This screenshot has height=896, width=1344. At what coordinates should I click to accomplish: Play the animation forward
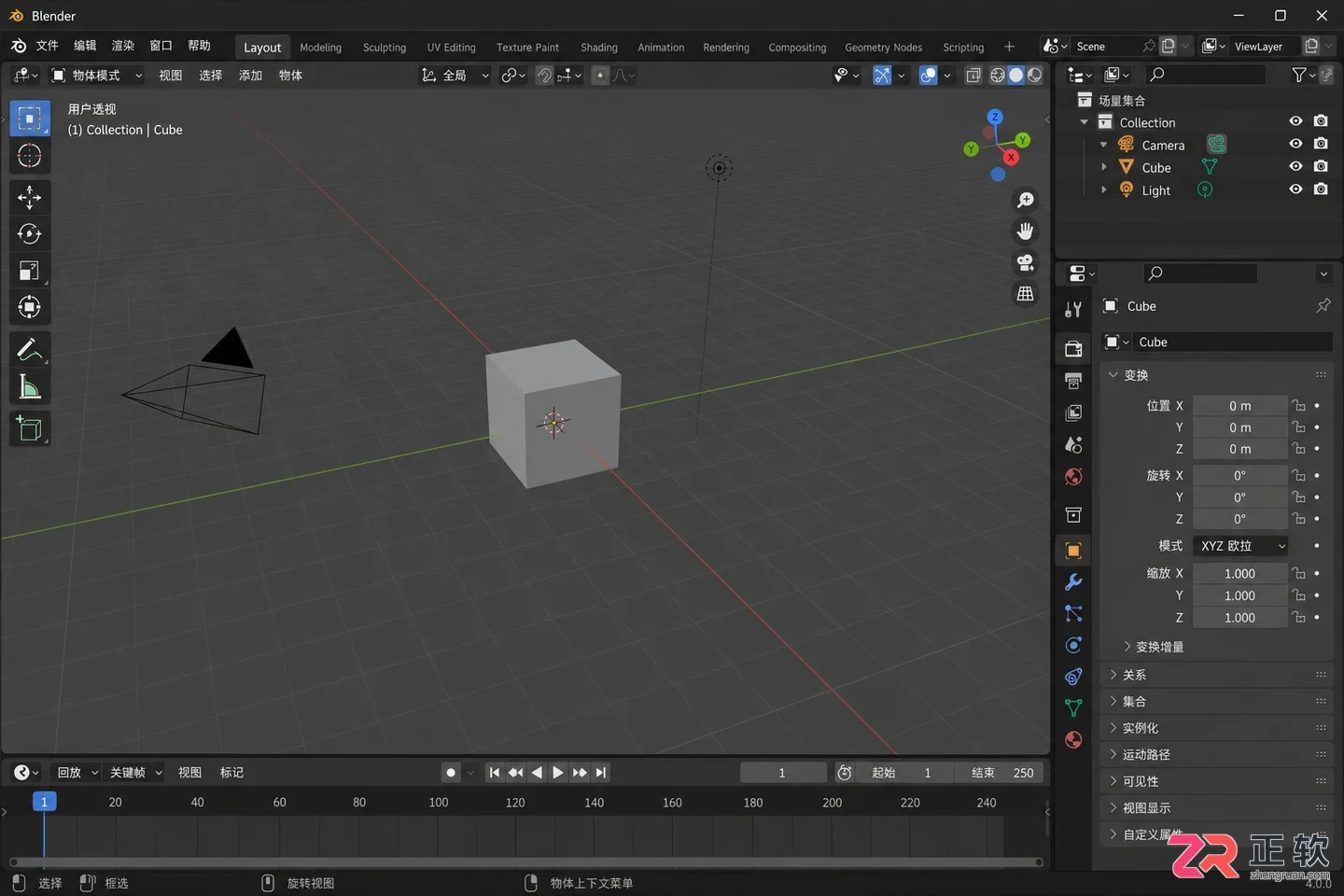pos(558,773)
